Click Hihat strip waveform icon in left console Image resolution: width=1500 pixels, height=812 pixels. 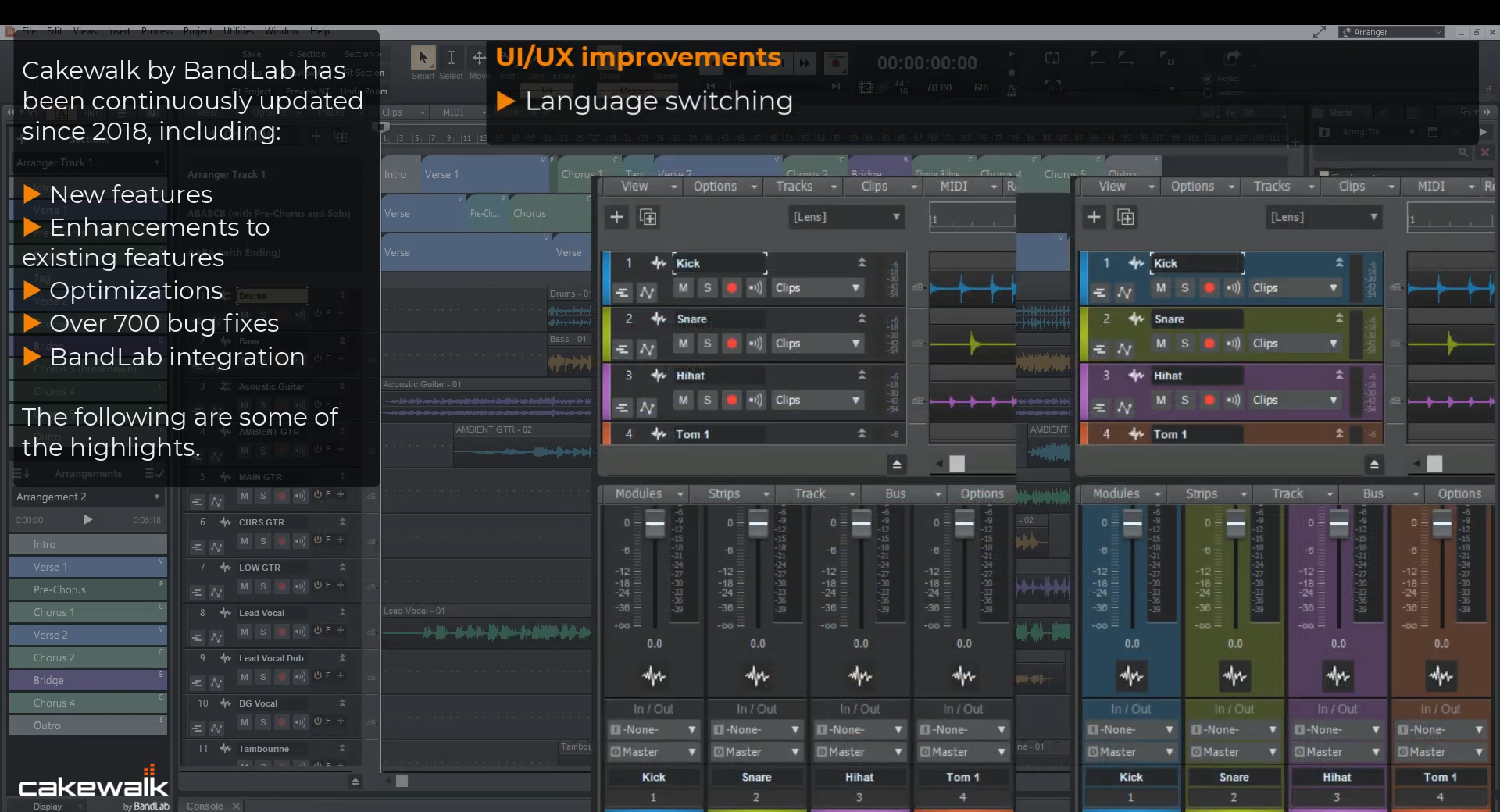tap(860, 675)
